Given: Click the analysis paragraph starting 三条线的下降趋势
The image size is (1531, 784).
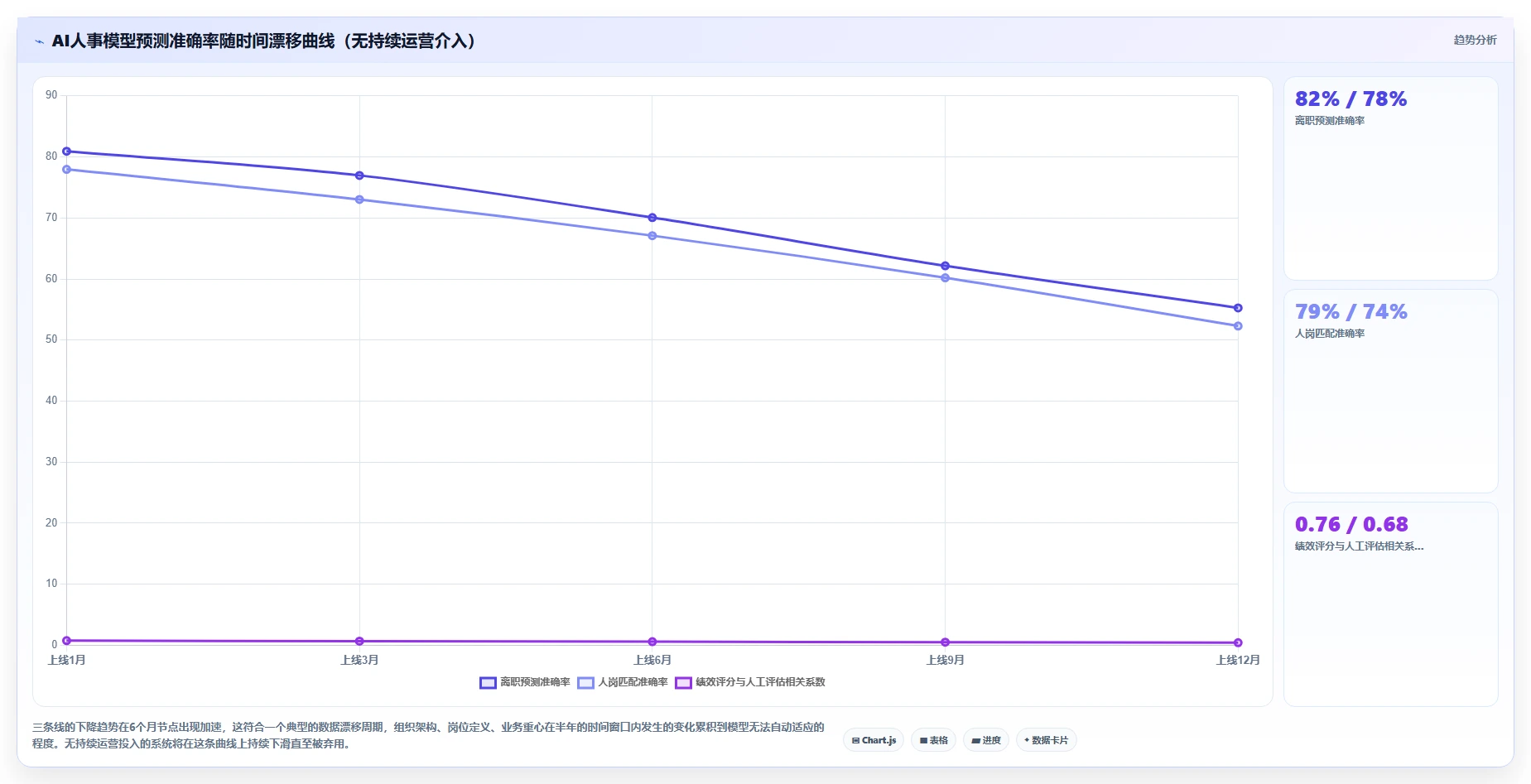Looking at the screenshot, I should coord(428,735).
